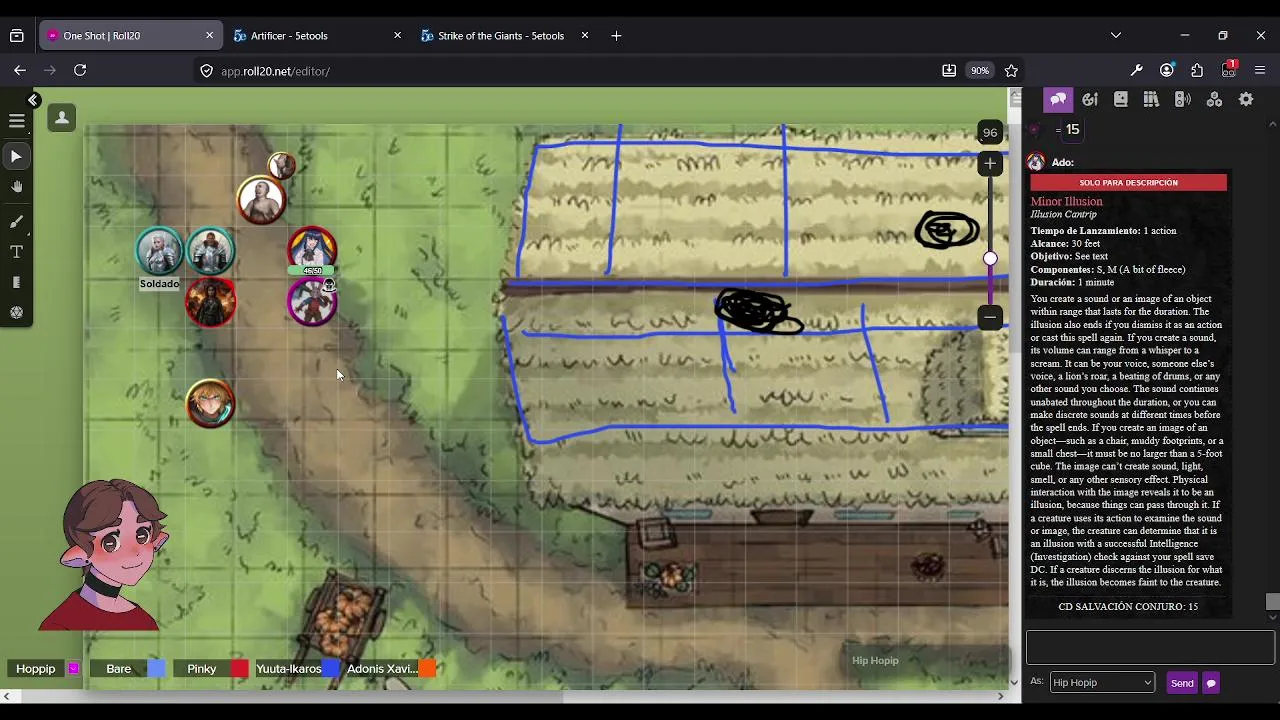Switch to the Chat tab in sidebar
Image resolution: width=1280 pixels, height=720 pixels.
click(x=1058, y=99)
